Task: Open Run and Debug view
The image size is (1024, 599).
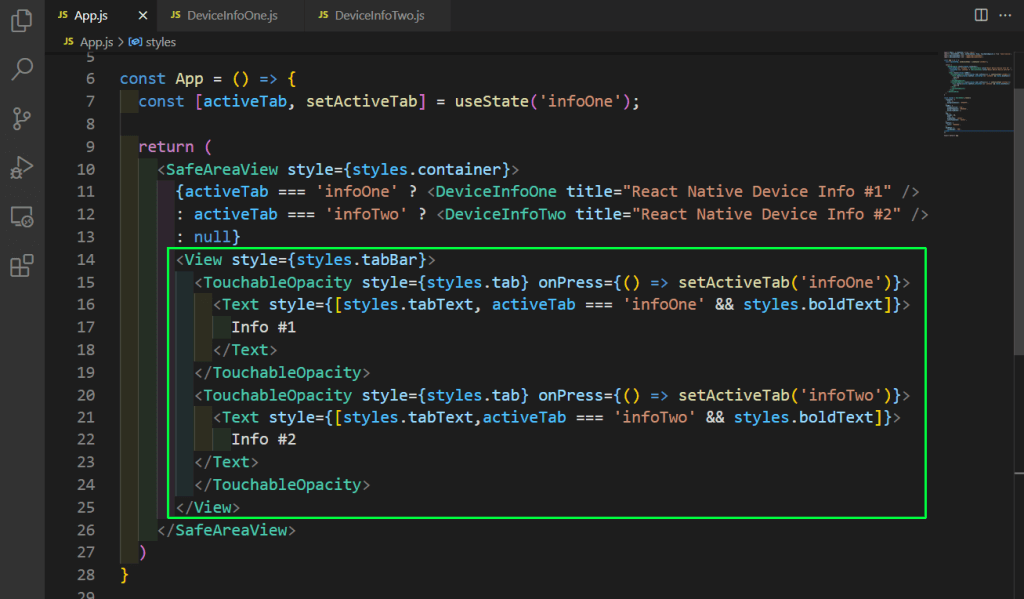Action: tap(22, 168)
